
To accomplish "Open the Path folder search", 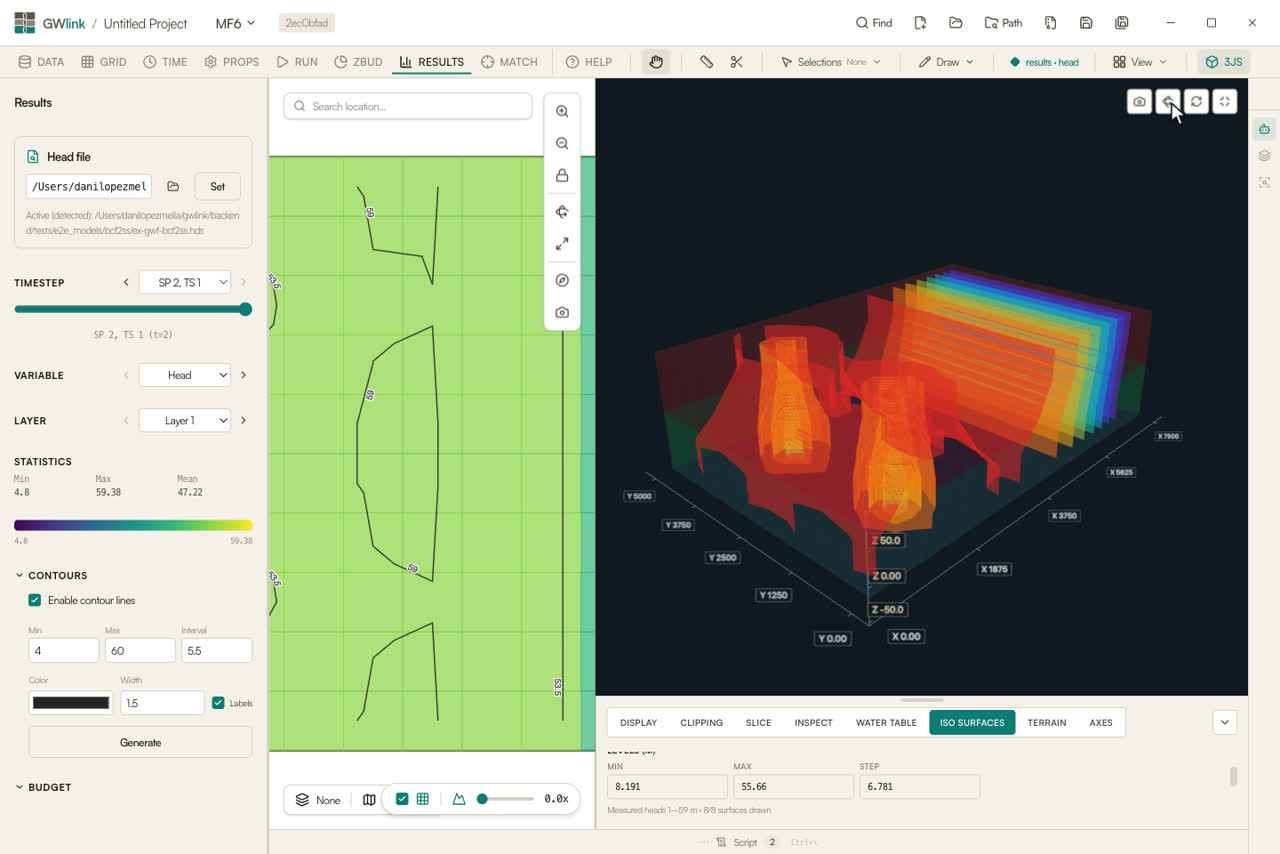I will click(1004, 23).
